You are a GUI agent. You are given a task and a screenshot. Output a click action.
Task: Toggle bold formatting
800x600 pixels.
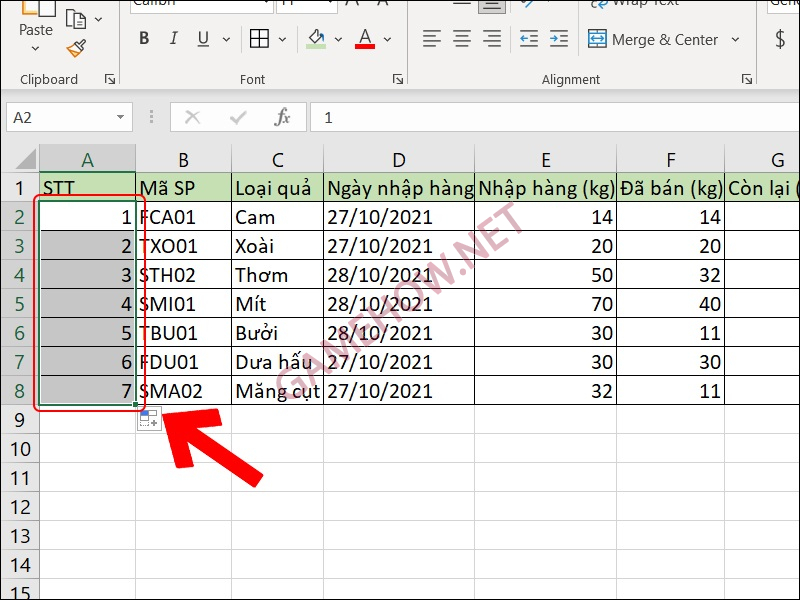click(x=143, y=39)
